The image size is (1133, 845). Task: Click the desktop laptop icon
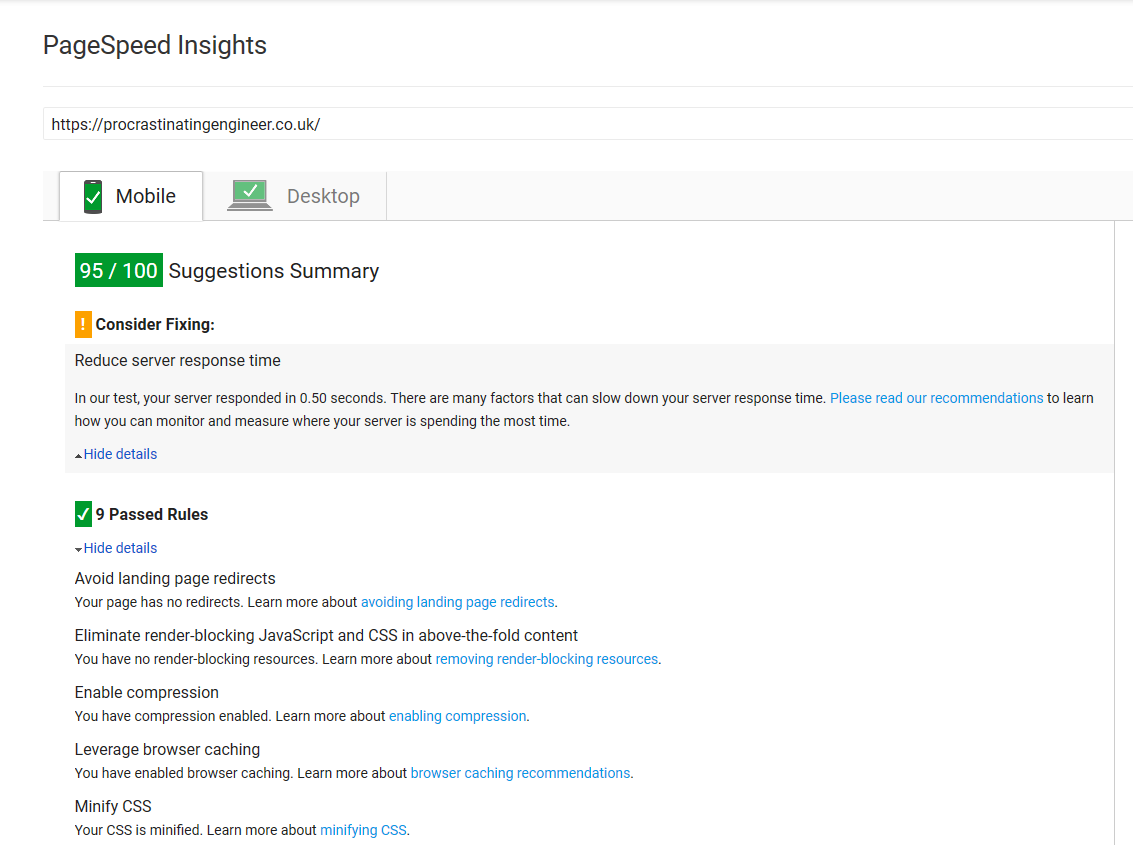tap(250, 195)
